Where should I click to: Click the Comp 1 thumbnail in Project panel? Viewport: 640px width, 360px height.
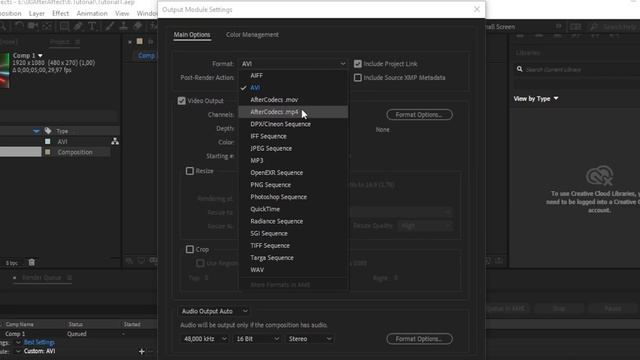4,70
